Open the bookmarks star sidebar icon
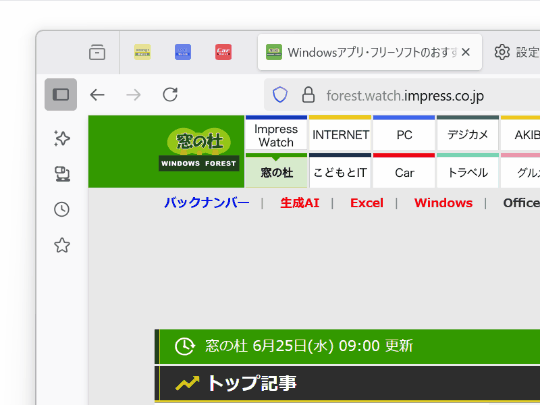 pyautogui.click(x=62, y=245)
